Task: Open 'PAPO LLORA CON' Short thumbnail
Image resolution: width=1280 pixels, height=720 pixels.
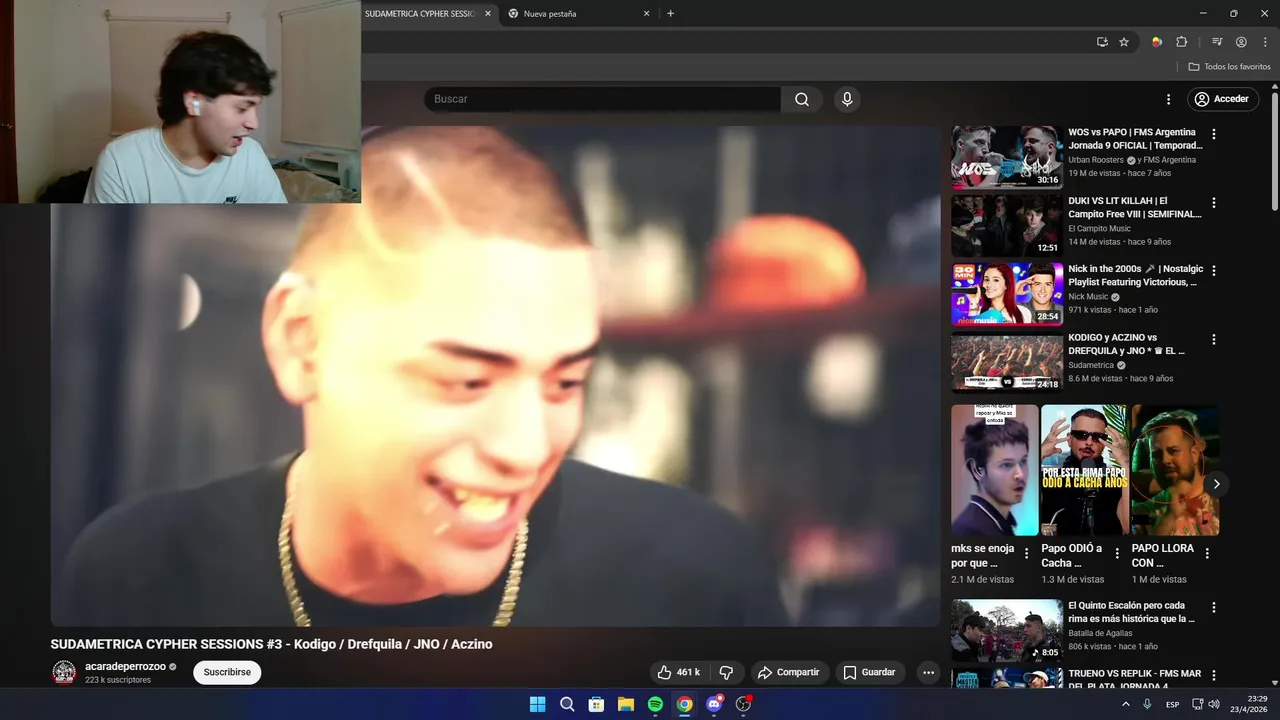Action: point(1175,470)
